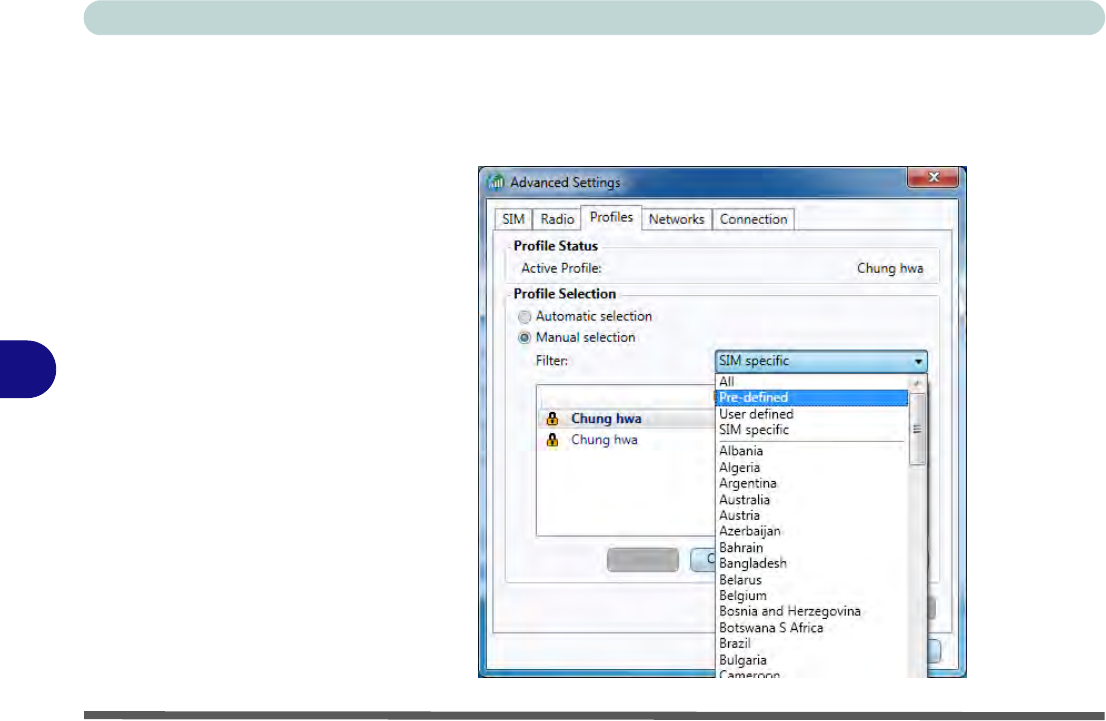Click lock icon beside bold Chung hwa profile
Screen dimensions: 1106x721
(x=551, y=420)
